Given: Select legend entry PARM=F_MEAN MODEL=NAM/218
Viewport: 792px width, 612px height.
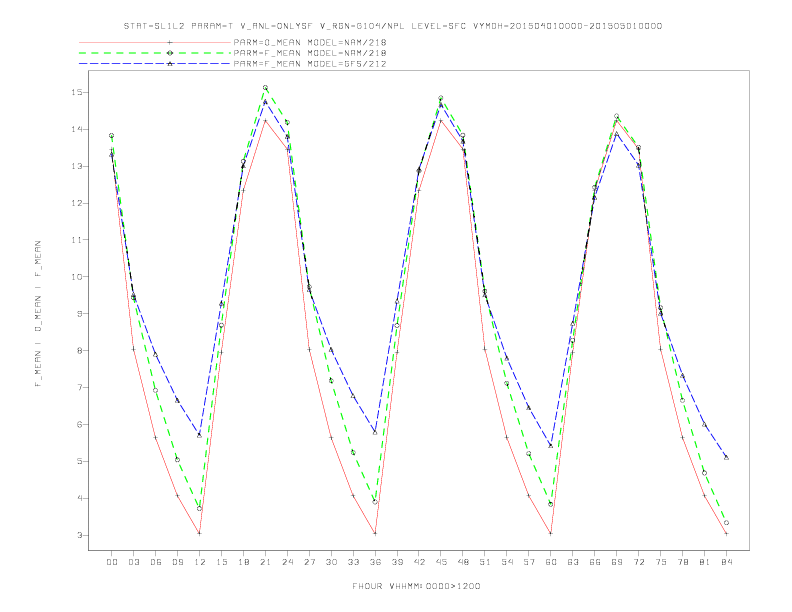Looking at the screenshot, I should (x=310, y=53).
